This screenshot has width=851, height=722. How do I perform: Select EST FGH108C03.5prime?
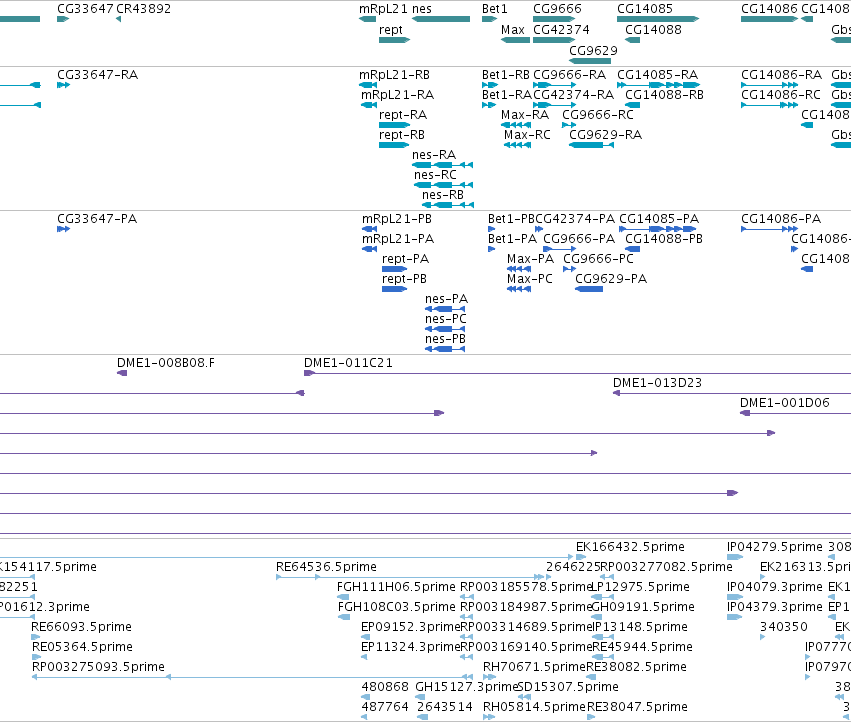click(397, 607)
